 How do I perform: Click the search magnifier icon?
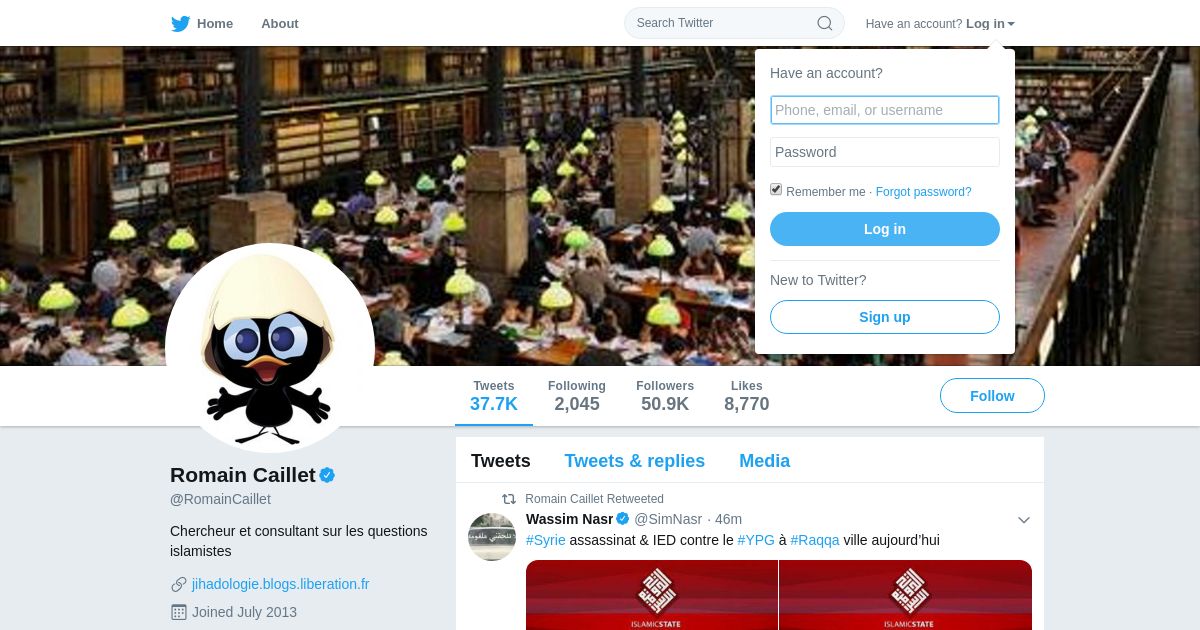pyautogui.click(x=825, y=23)
